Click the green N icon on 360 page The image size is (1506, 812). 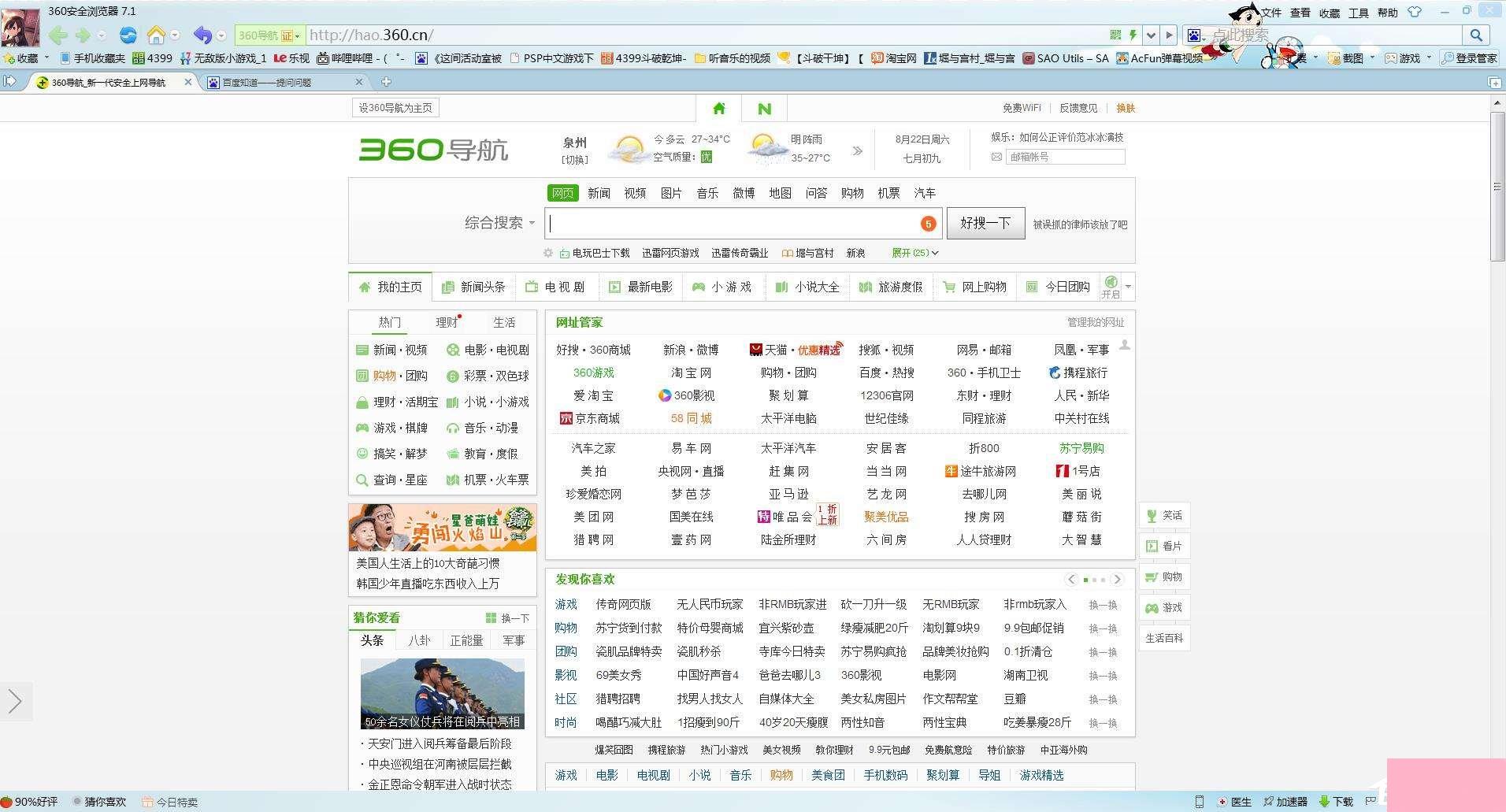(x=764, y=109)
